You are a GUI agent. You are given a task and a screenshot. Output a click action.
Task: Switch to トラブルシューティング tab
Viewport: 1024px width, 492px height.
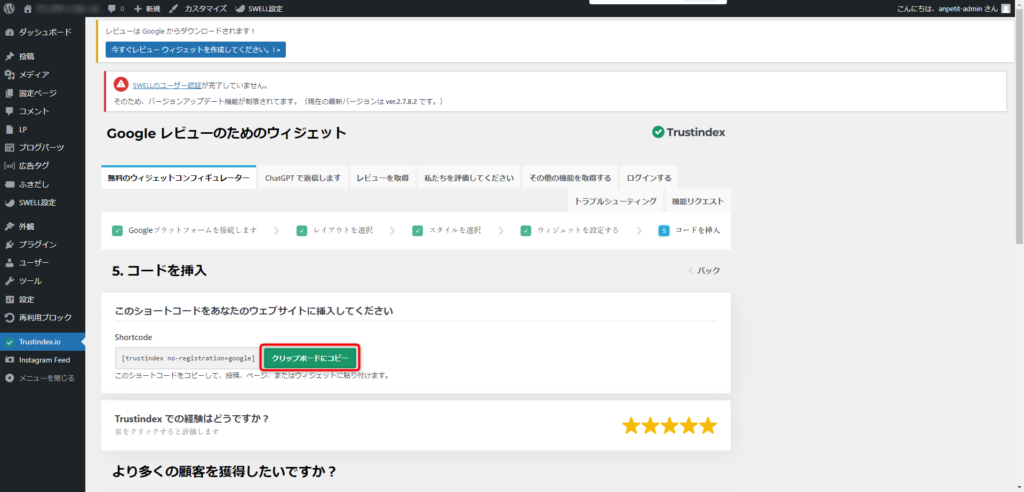pyautogui.click(x=615, y=201)
